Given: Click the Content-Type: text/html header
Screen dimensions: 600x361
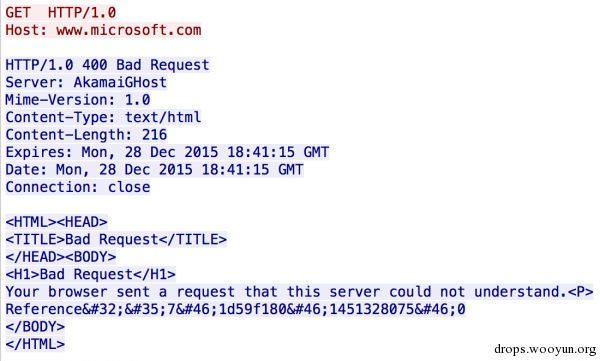Looking at the screenshot, I should tap(103, 117).
